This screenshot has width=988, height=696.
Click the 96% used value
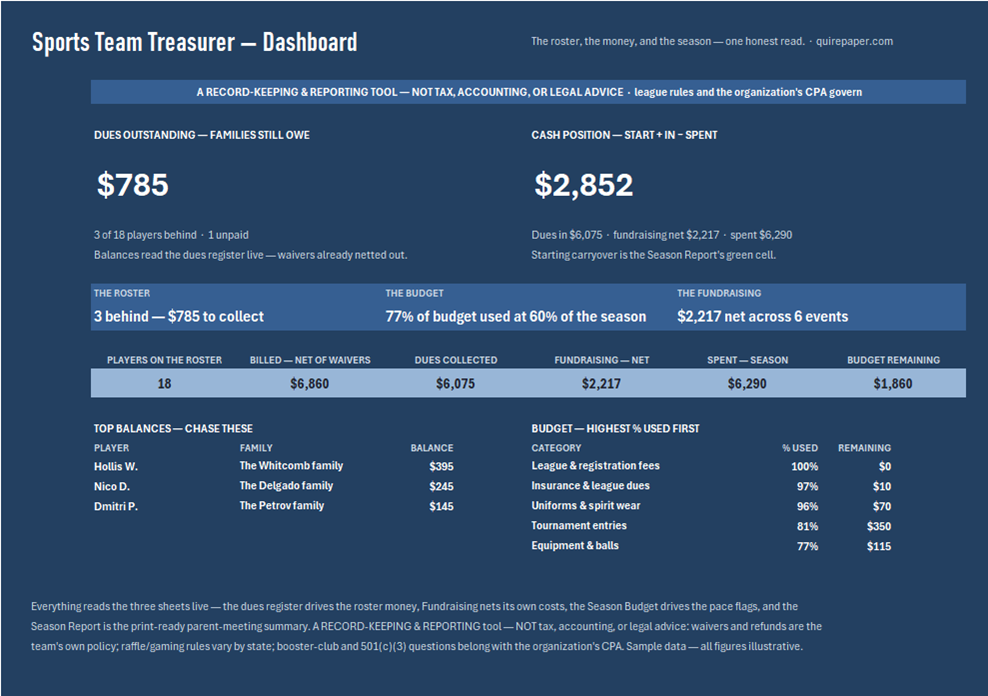[x=807, y=507]
